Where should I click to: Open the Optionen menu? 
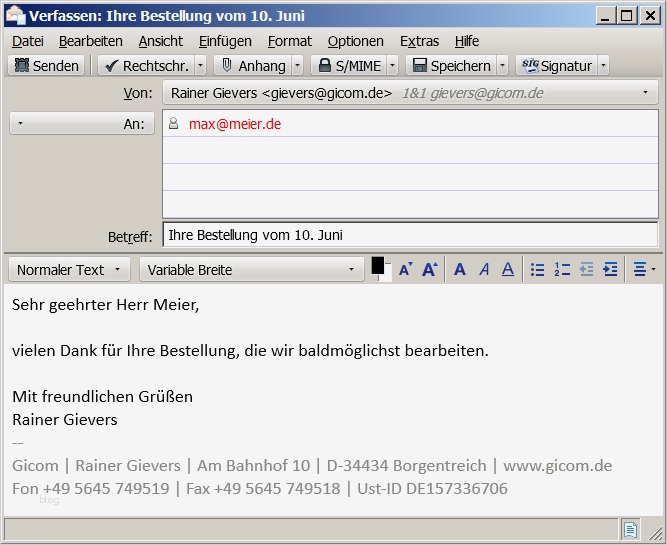(x=356, y=41)
